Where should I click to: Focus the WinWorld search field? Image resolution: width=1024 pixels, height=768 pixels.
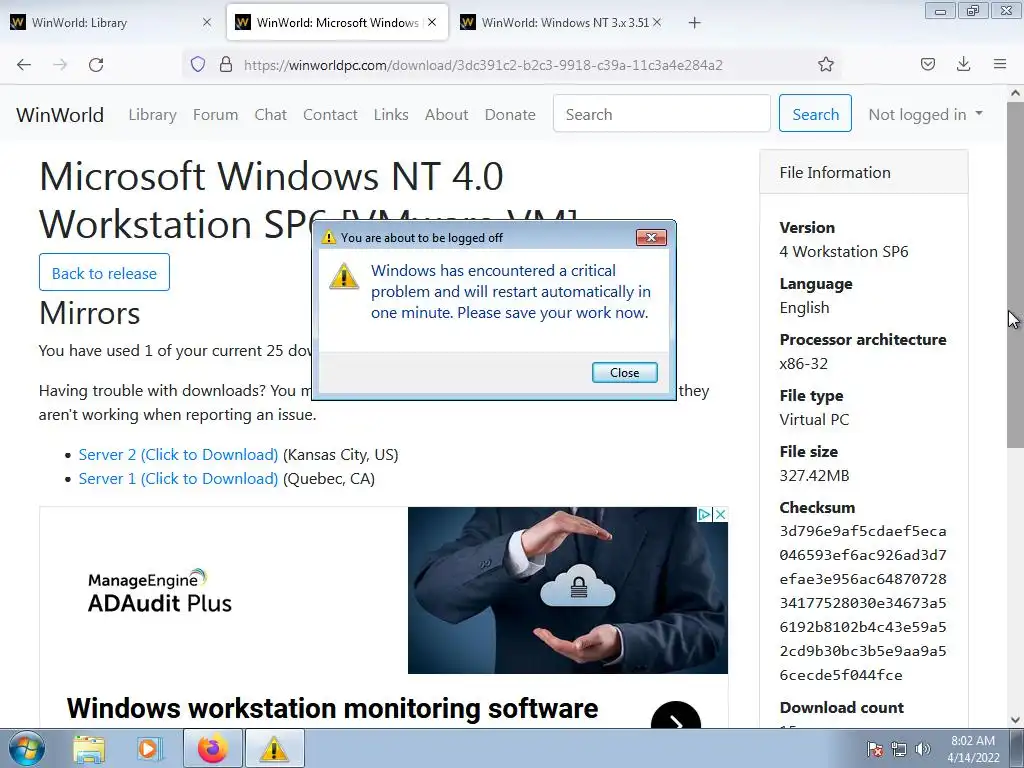pos(662,114)
